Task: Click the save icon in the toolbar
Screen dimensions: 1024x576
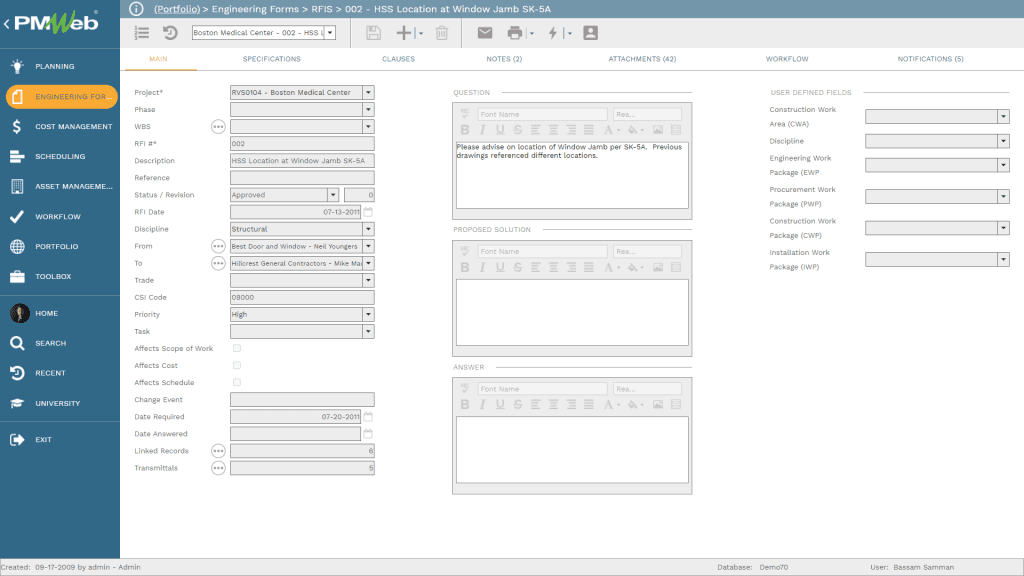Action: point(372,32)
